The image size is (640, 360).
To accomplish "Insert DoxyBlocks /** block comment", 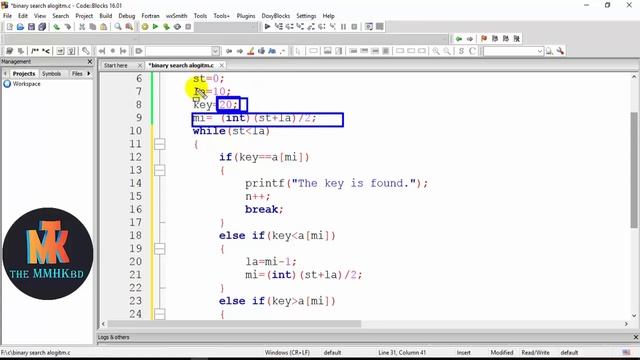I will [x=35, y=51].
